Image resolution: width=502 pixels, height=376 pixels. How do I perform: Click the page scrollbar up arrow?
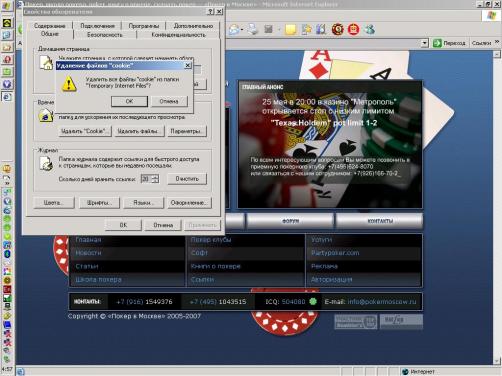pyautogui.click(x=497, y=54)
